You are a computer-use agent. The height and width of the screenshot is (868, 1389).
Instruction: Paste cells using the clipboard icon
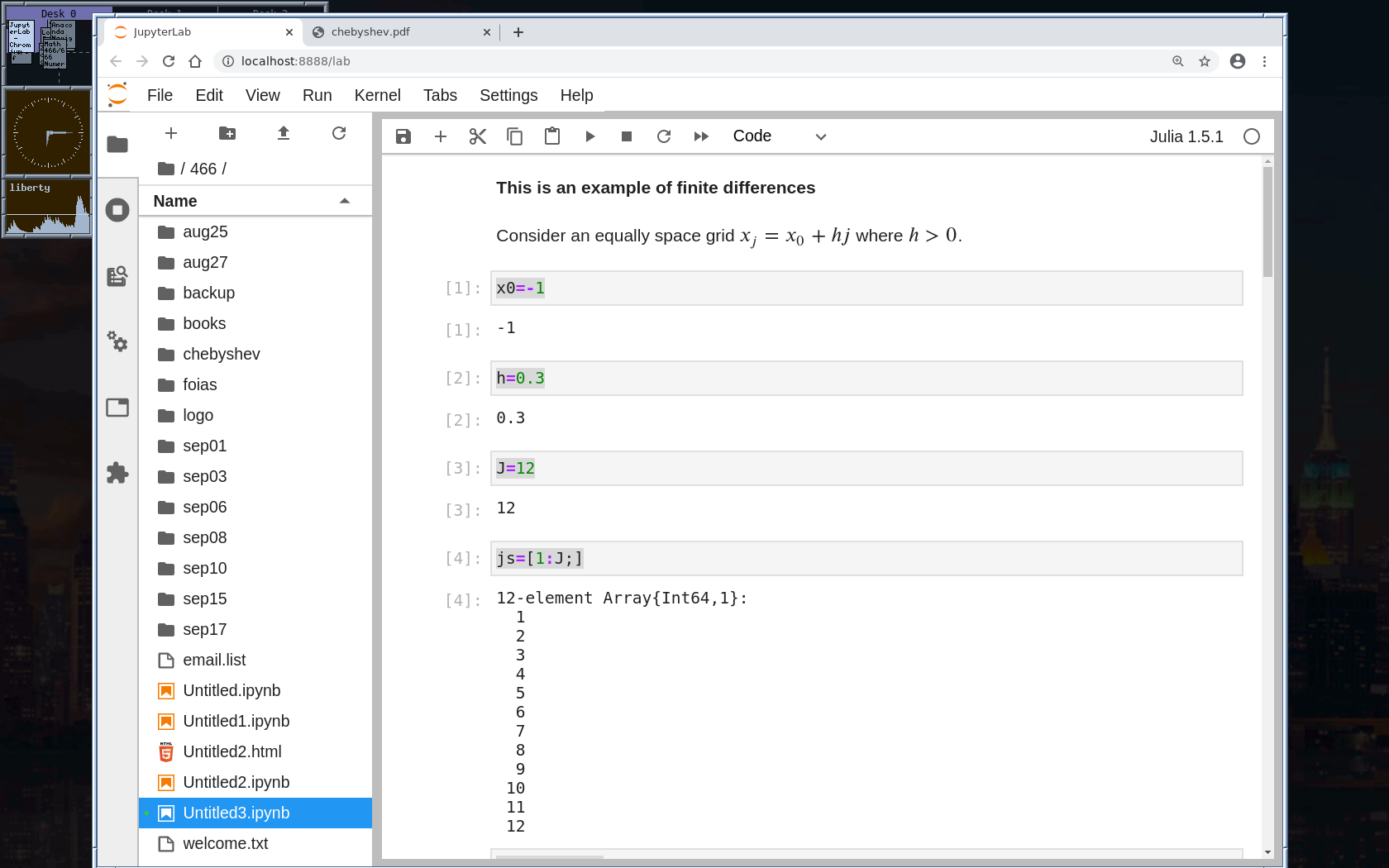[x=552, y=136]
